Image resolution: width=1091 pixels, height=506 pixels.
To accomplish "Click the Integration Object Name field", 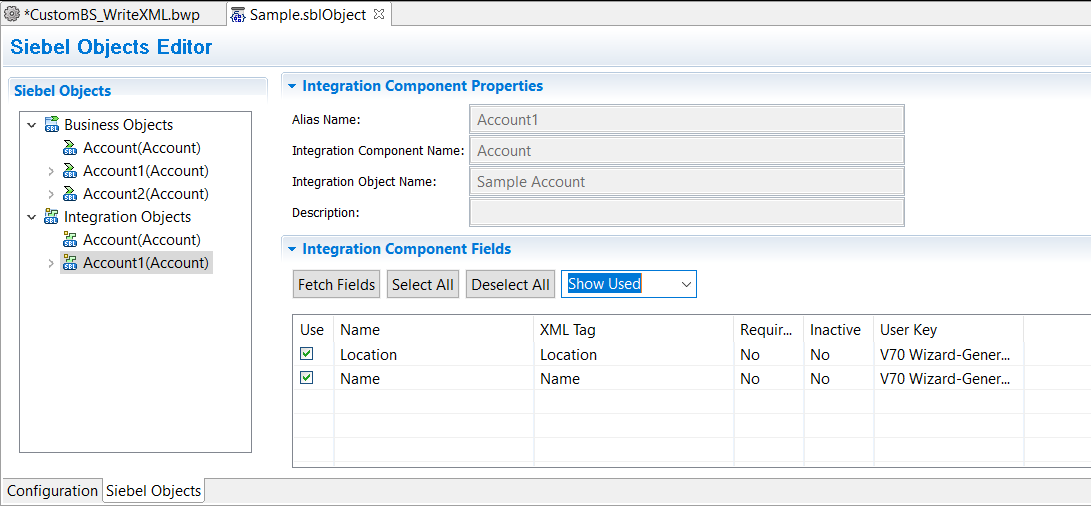I will (687, 182).
